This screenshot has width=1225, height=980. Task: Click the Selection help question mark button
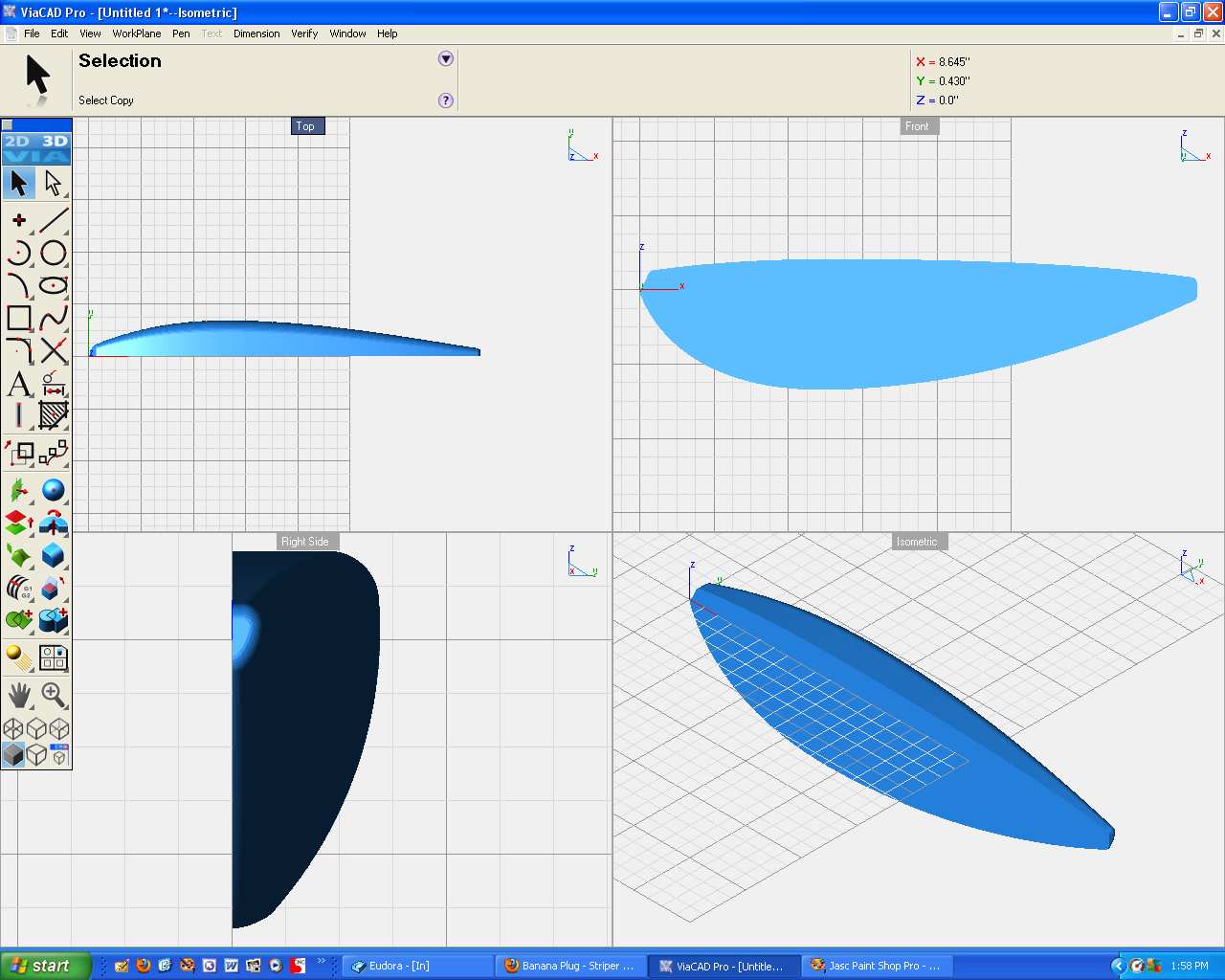(445, 100)
